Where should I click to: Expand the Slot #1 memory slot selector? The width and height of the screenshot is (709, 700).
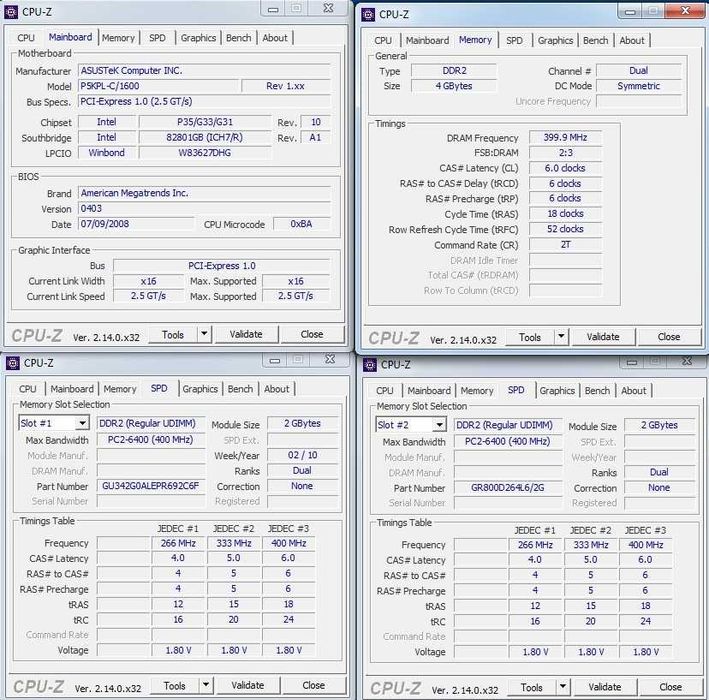[x=82, y=423]
